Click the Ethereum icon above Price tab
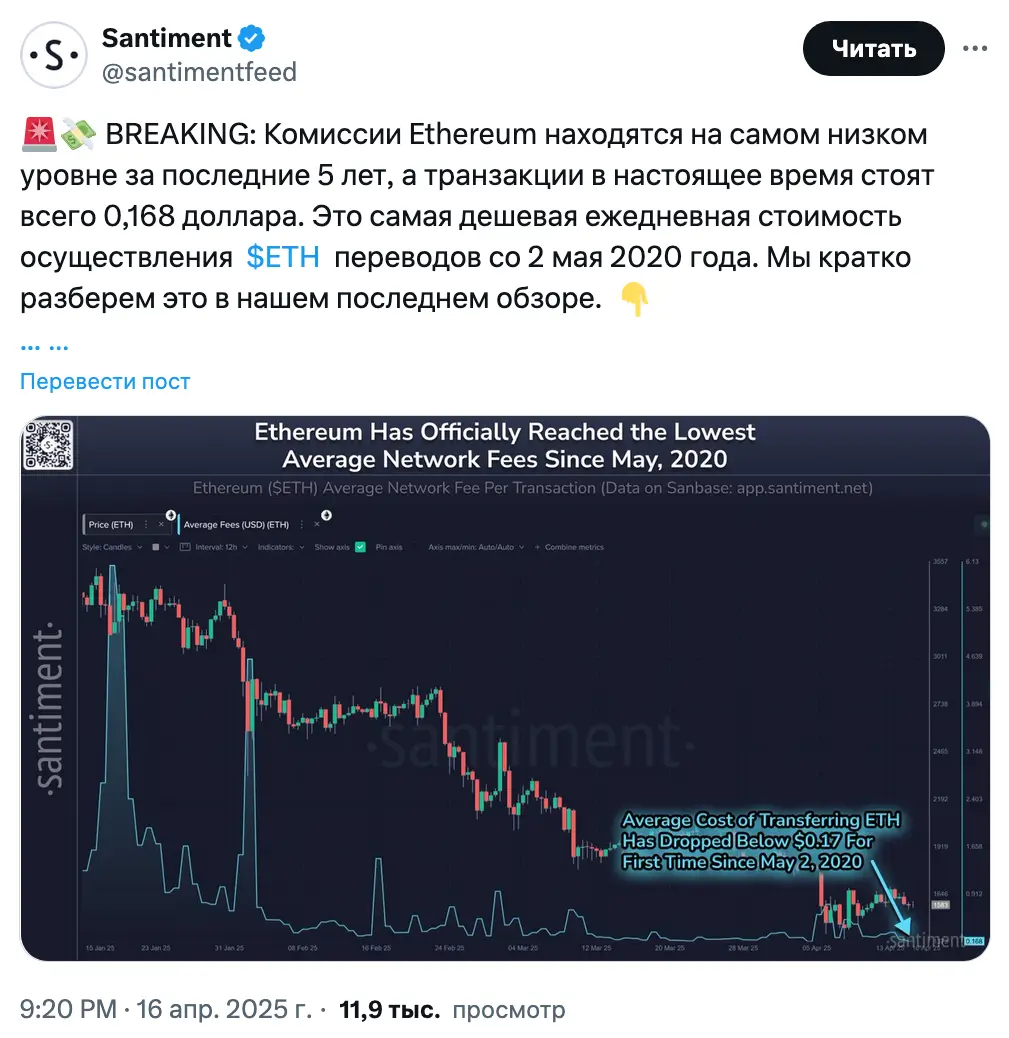Viewport: 1009px width, 1038px height. tap(170, 515)
